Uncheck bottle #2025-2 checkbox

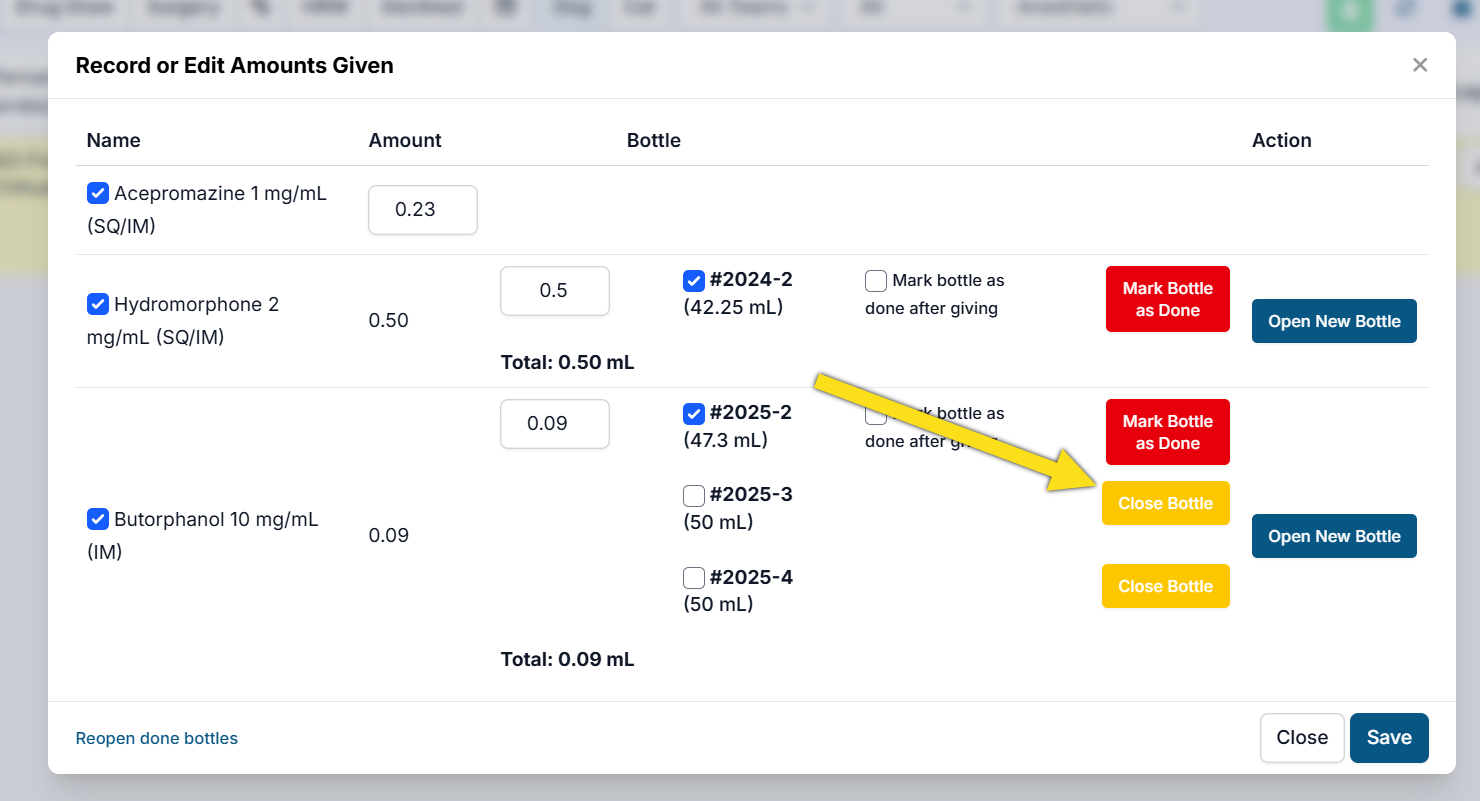(694, 413)
